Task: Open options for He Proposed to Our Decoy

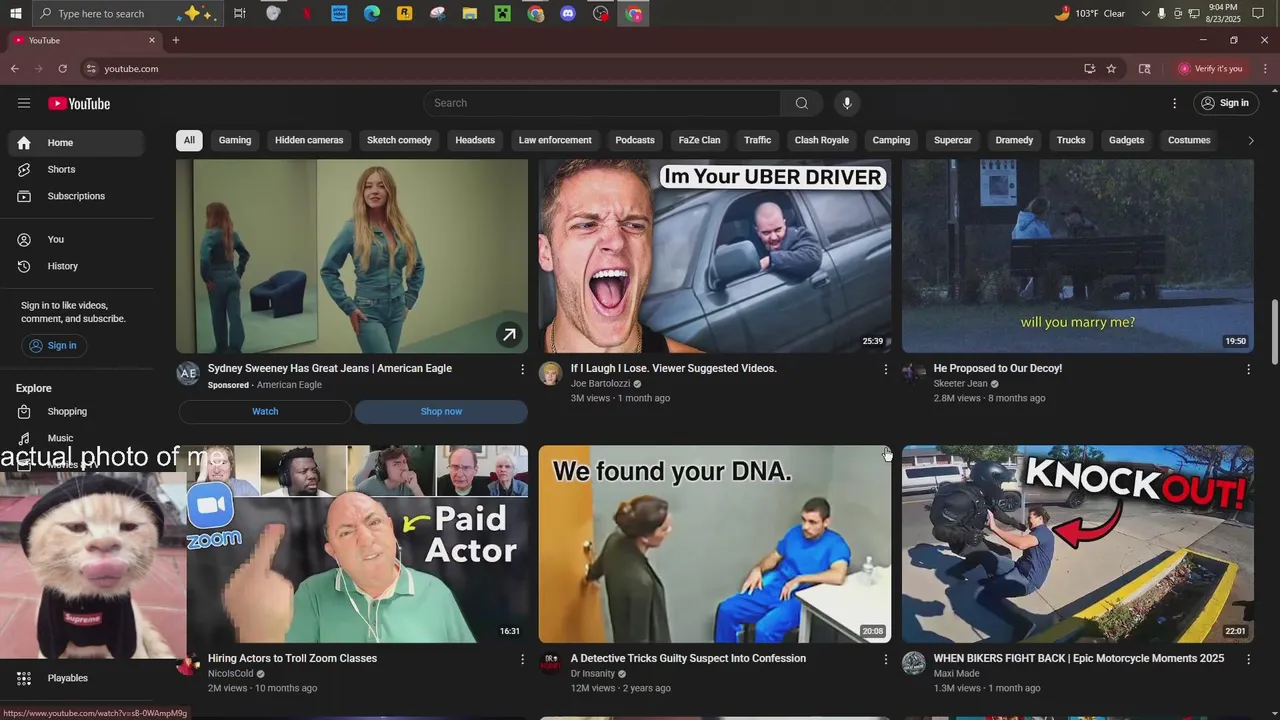Action: pyautogui.click(x=1248, y=369)
